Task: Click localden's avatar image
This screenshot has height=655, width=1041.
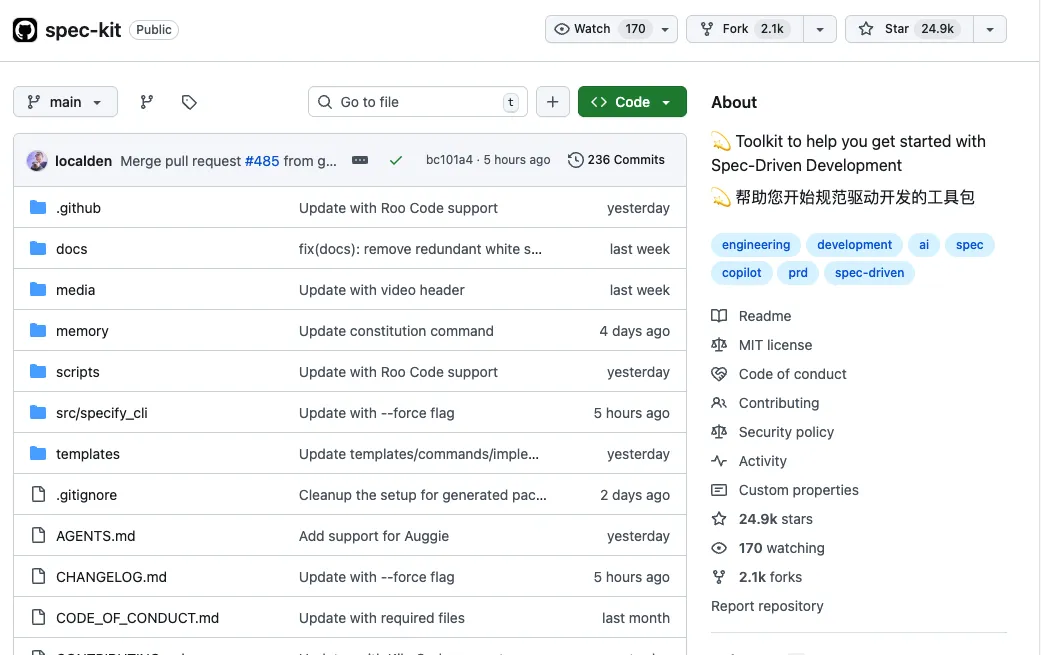Action: [x=37, y=160]
